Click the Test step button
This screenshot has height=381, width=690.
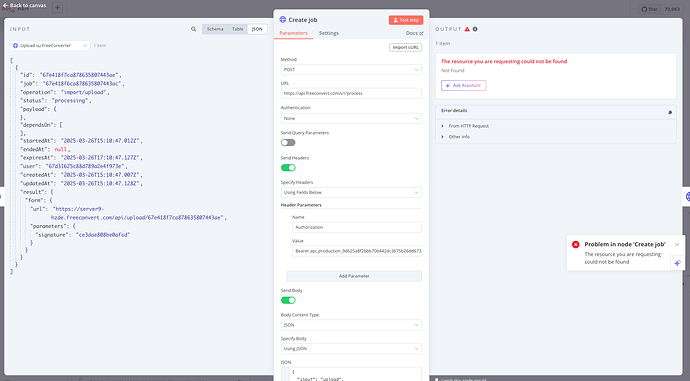point(406,20)
